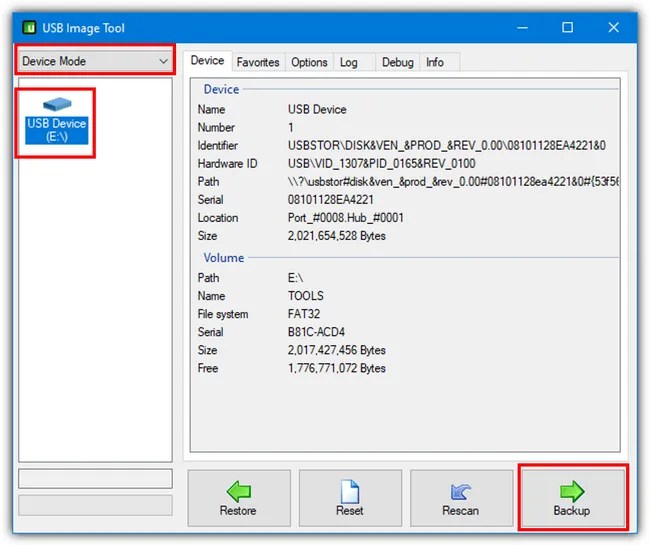Close the USB Image Tool window

tap(614, 27)
